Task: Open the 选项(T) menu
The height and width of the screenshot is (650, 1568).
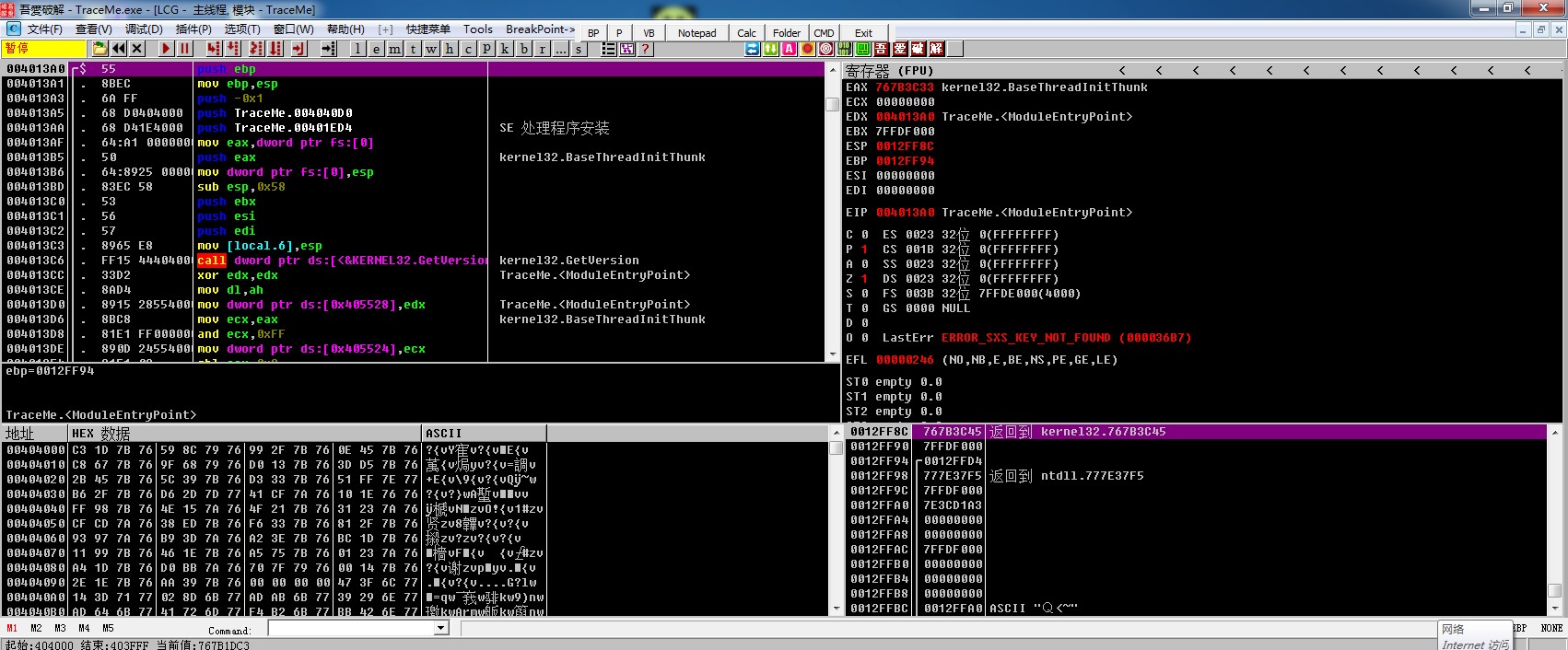Action: pos(242,29)
